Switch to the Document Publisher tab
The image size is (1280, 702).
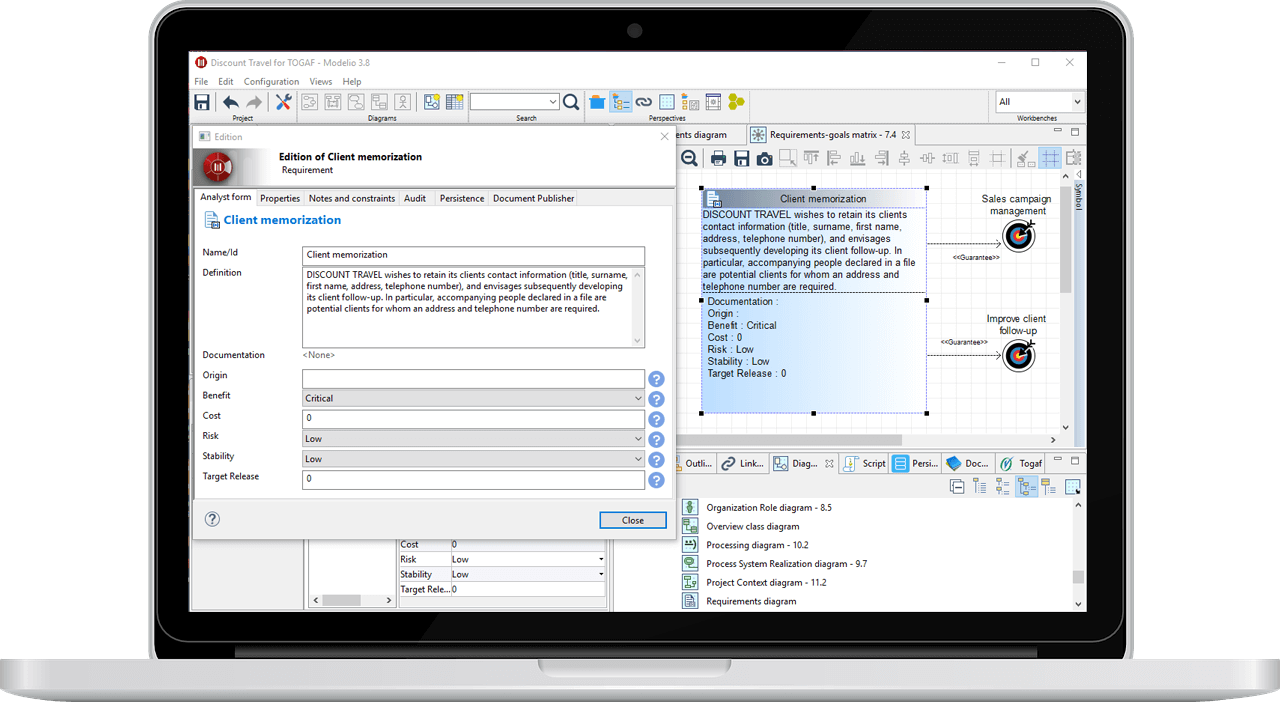[534, 198]
